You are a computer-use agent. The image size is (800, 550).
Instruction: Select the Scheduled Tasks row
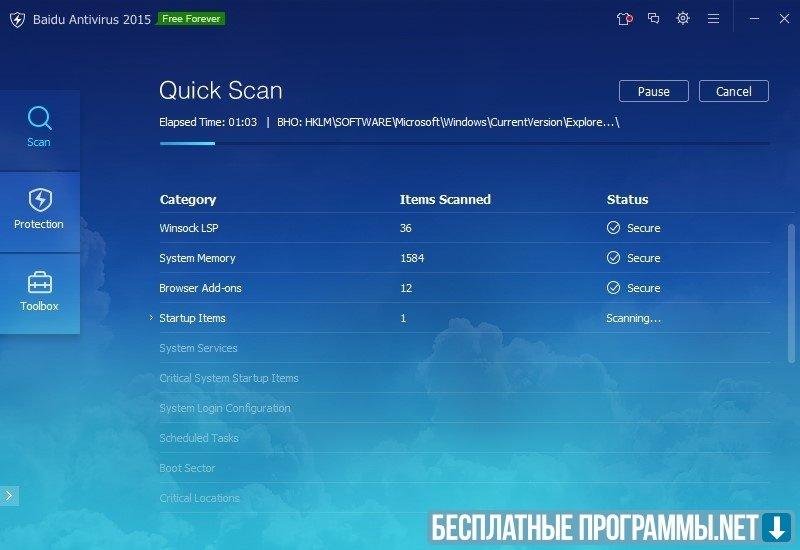pyautogui.click(x=464, y=438)
